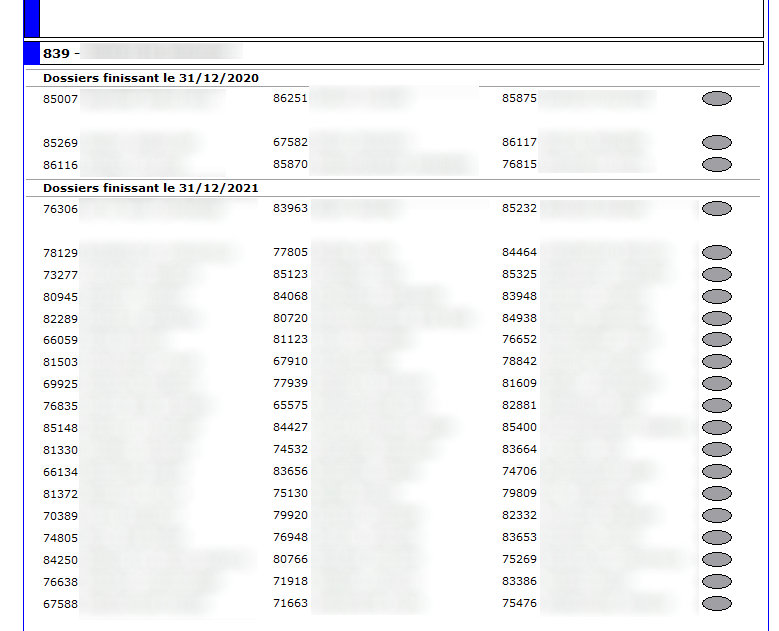Open dossier number 85007

[60, 99]
